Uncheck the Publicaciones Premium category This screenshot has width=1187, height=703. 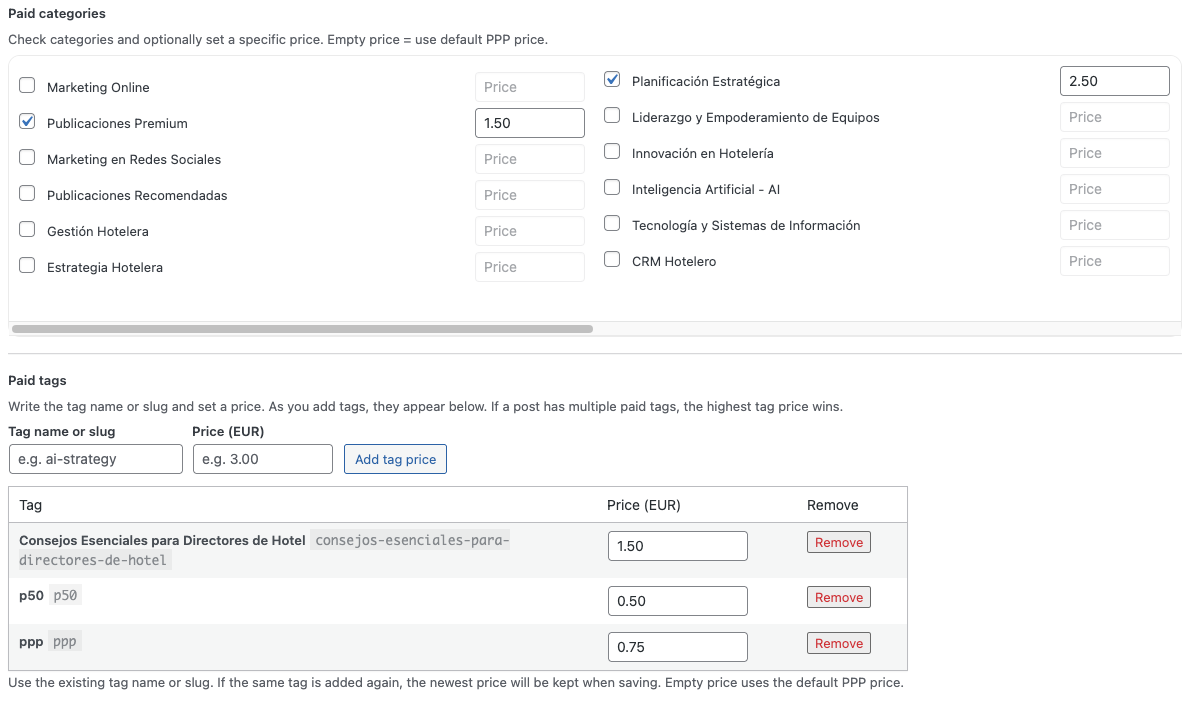(27, 121)
